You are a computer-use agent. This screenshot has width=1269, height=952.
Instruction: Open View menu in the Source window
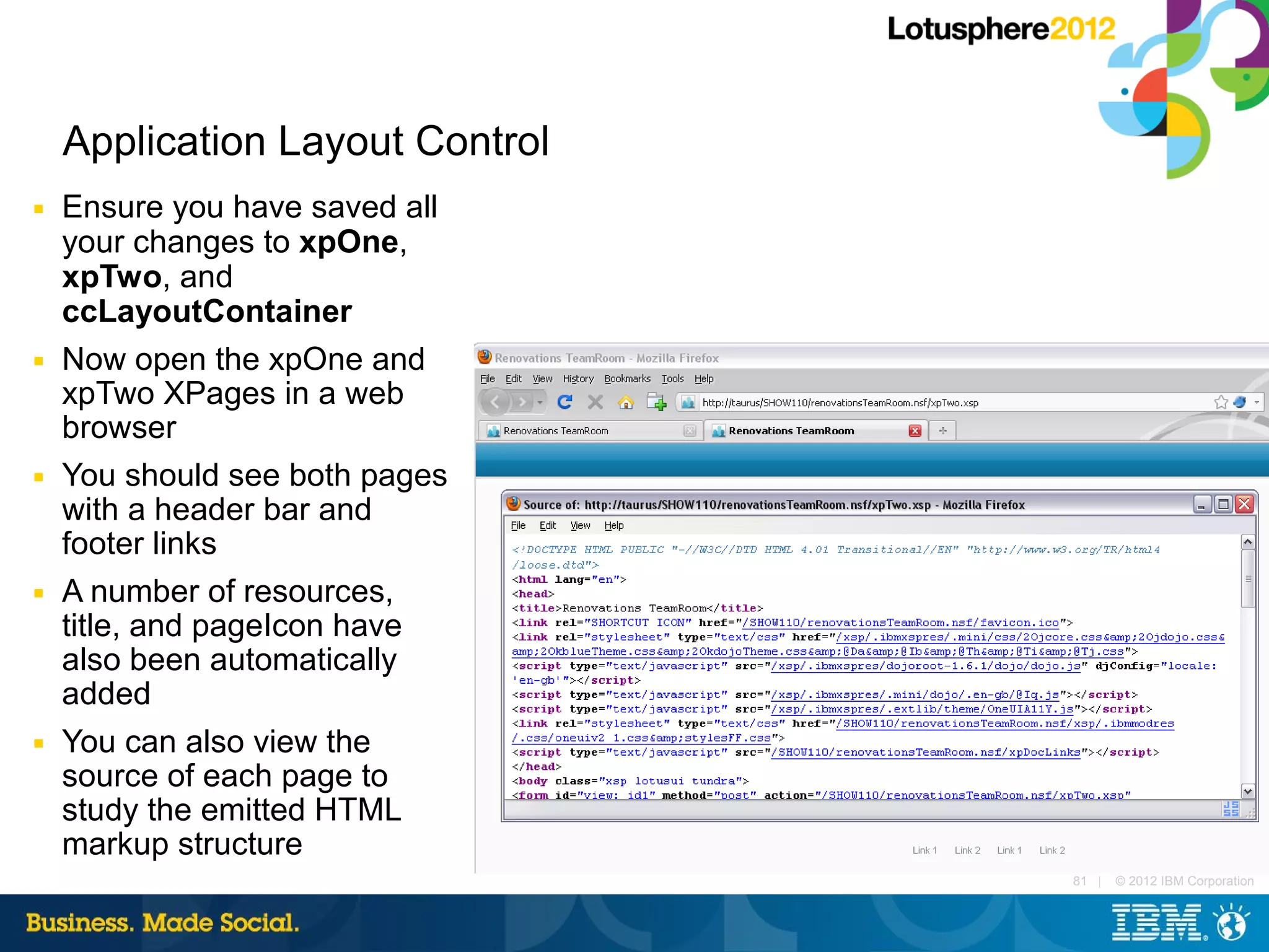(580, 525)
